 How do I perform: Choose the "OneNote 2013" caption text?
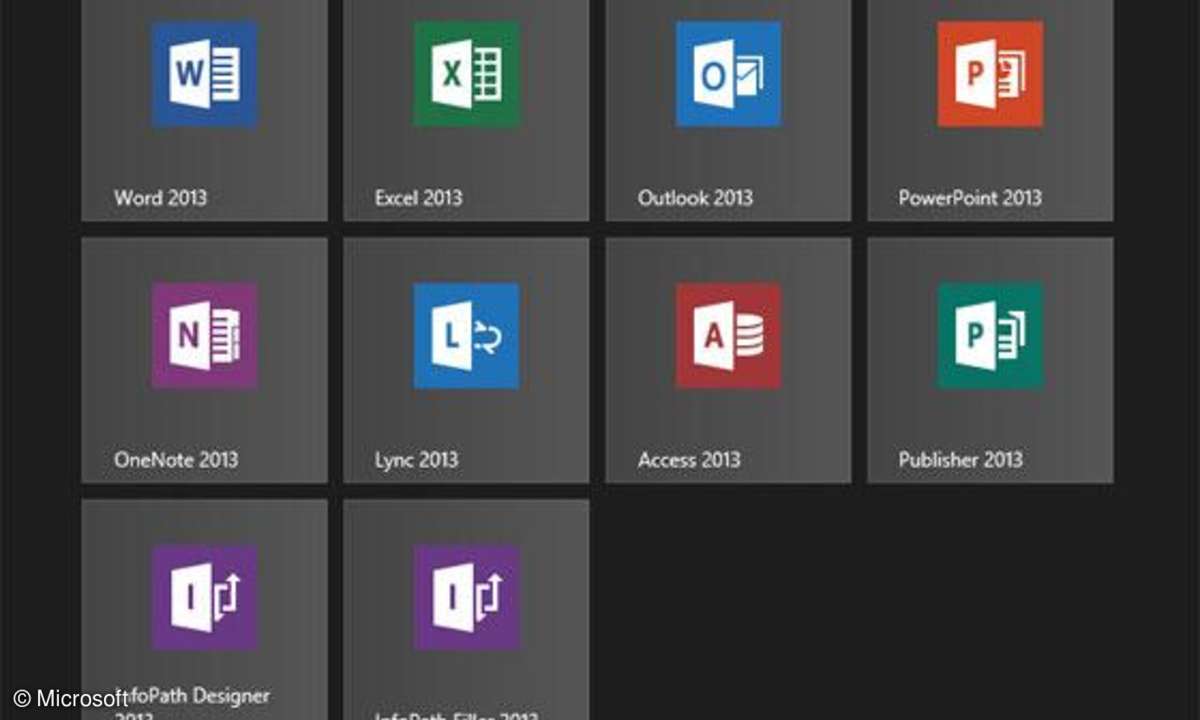[x=176, y=459]
